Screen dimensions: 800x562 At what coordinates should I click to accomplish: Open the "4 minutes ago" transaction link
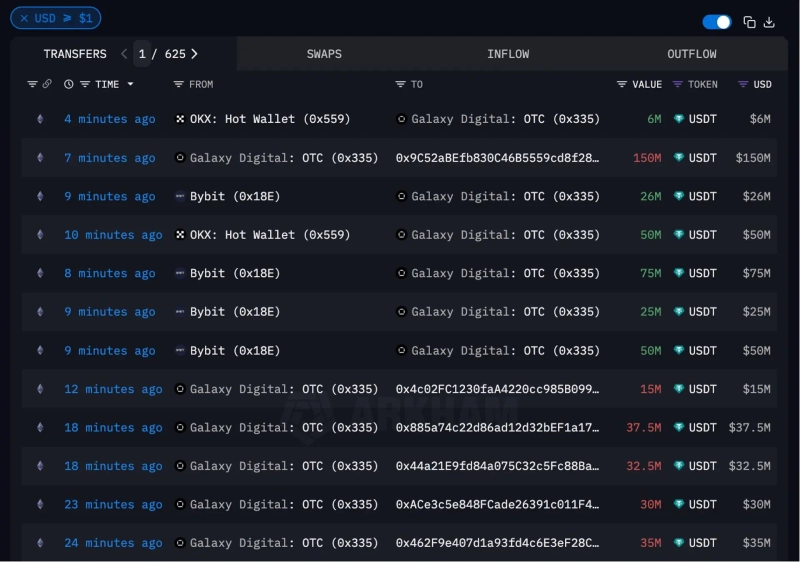point(110,119)
